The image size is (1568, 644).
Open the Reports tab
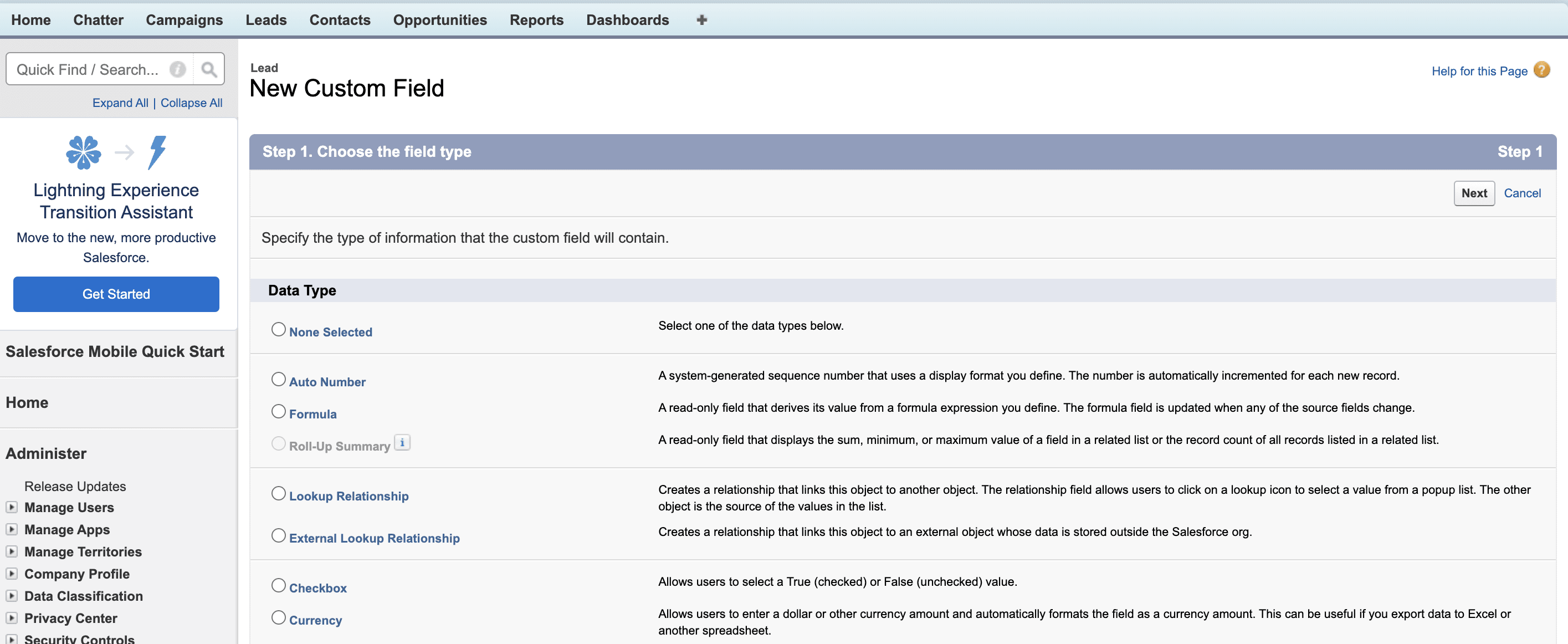tap(536, 20)
